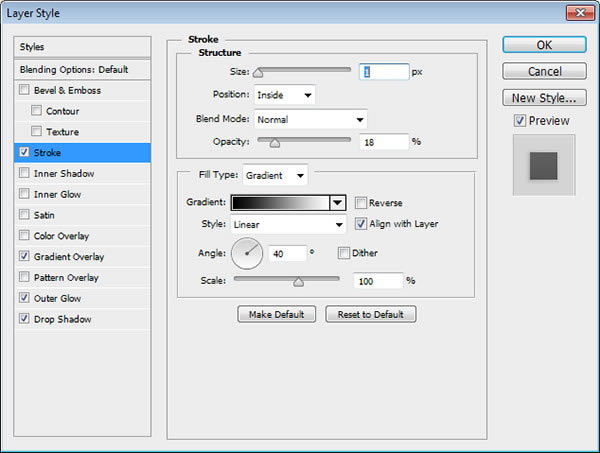Select the Color Overlay label
The image size is (600, 453).
(x=61, y=236)
